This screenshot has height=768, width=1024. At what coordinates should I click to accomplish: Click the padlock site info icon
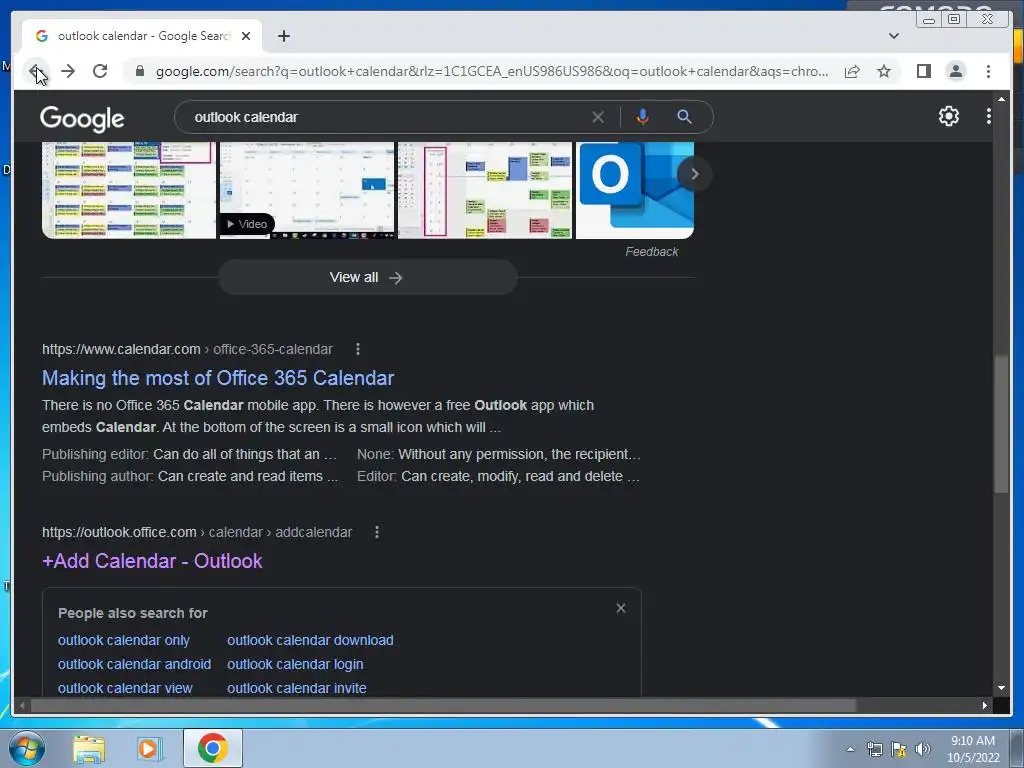pos(139,71)
